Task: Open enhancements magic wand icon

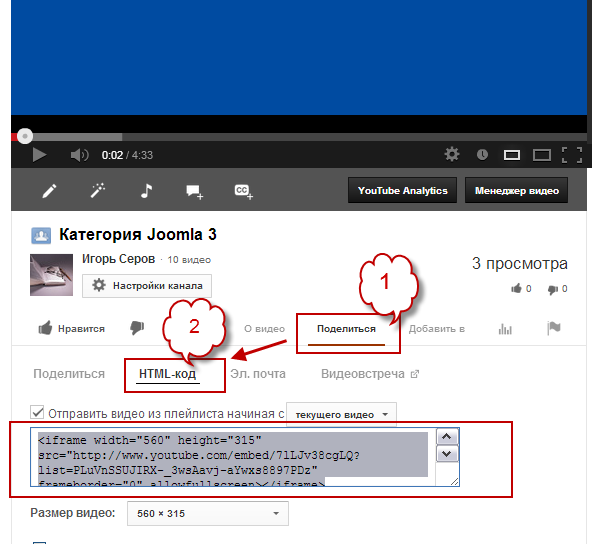Action: point(98,190)
